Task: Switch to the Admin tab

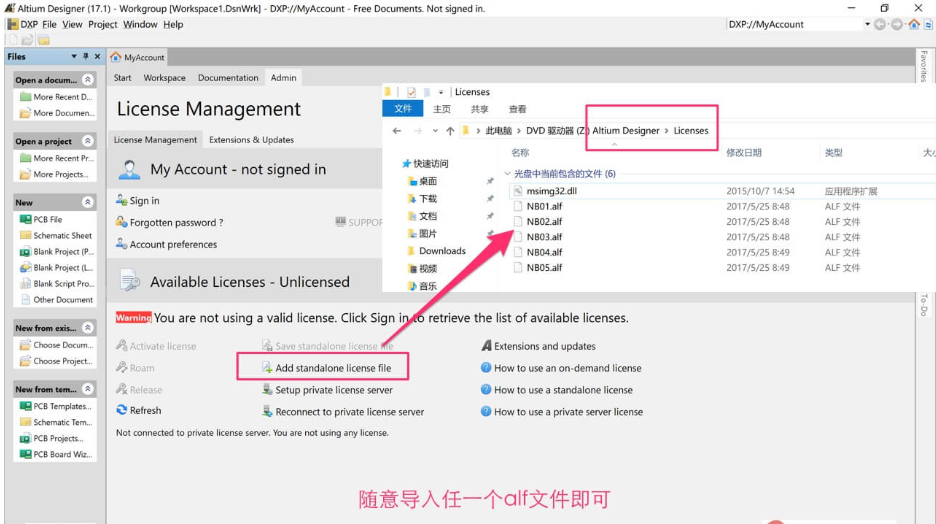Action: (283, 78)
